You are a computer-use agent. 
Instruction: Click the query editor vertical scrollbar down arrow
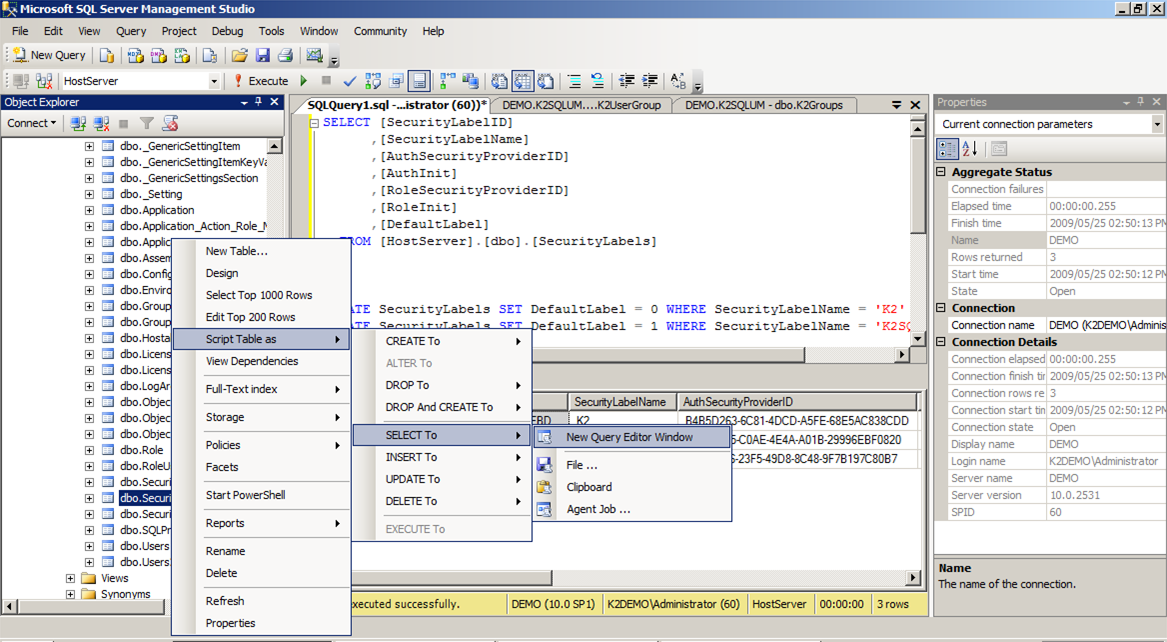[918, 339]
